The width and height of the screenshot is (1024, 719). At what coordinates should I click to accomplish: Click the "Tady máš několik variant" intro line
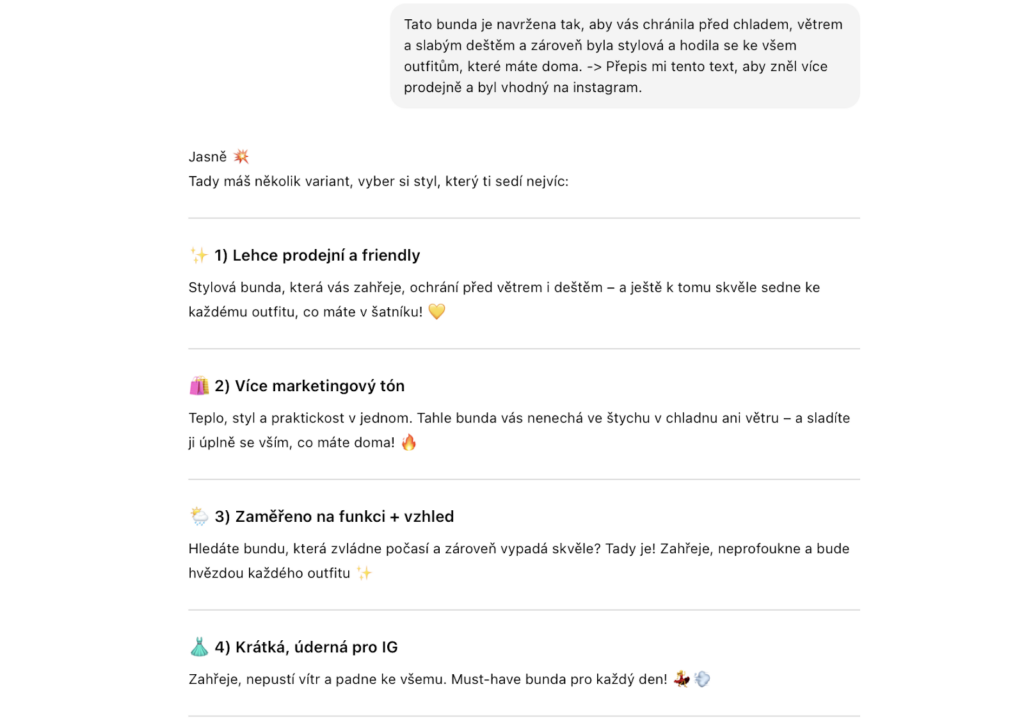(378, 181)
